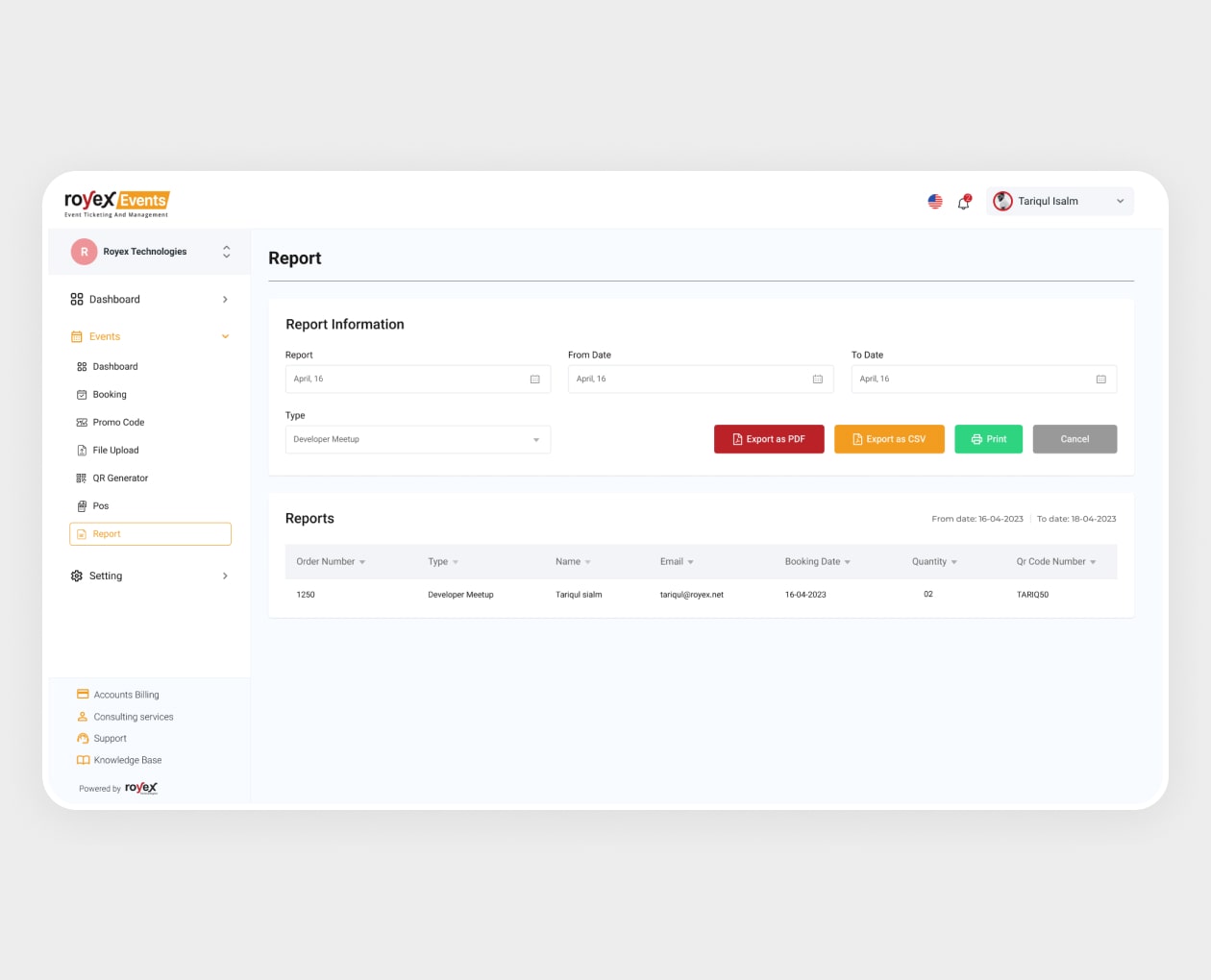
Task: Open the calendar icon in Report field
Action: pos(535,380)
